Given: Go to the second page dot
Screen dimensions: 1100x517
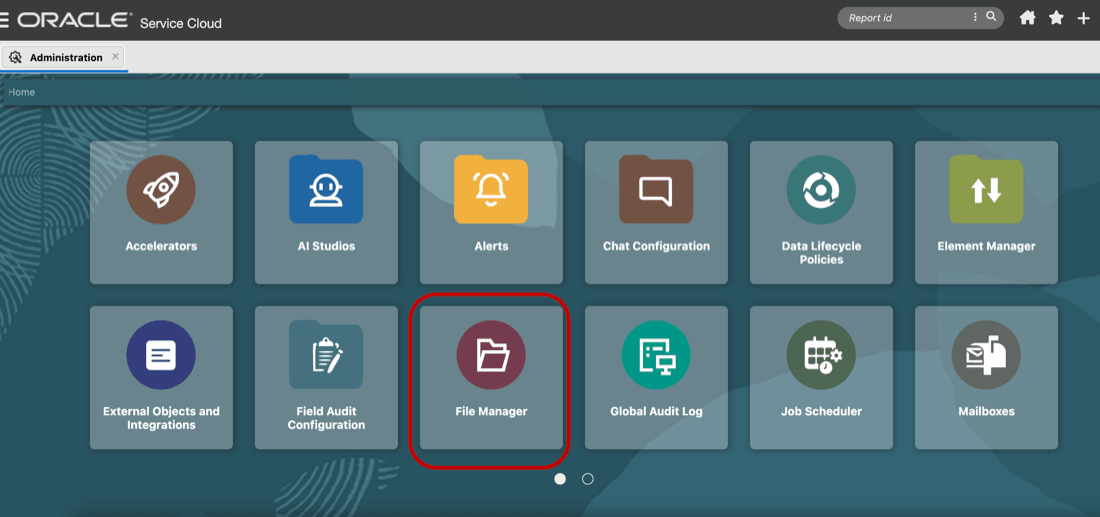Looking at the screenshot, I should click(588, 478).
